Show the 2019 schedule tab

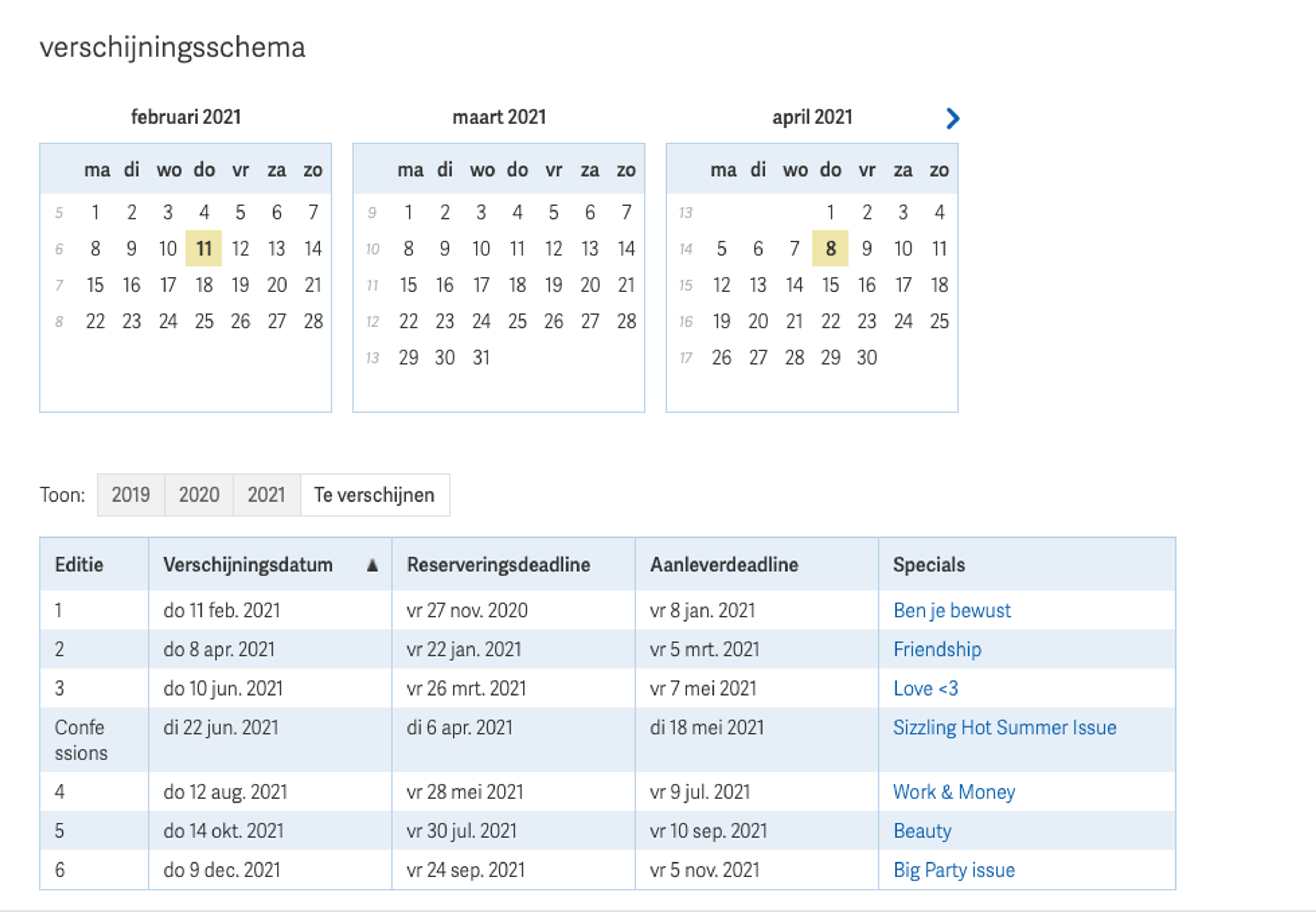tap(131, 494)
